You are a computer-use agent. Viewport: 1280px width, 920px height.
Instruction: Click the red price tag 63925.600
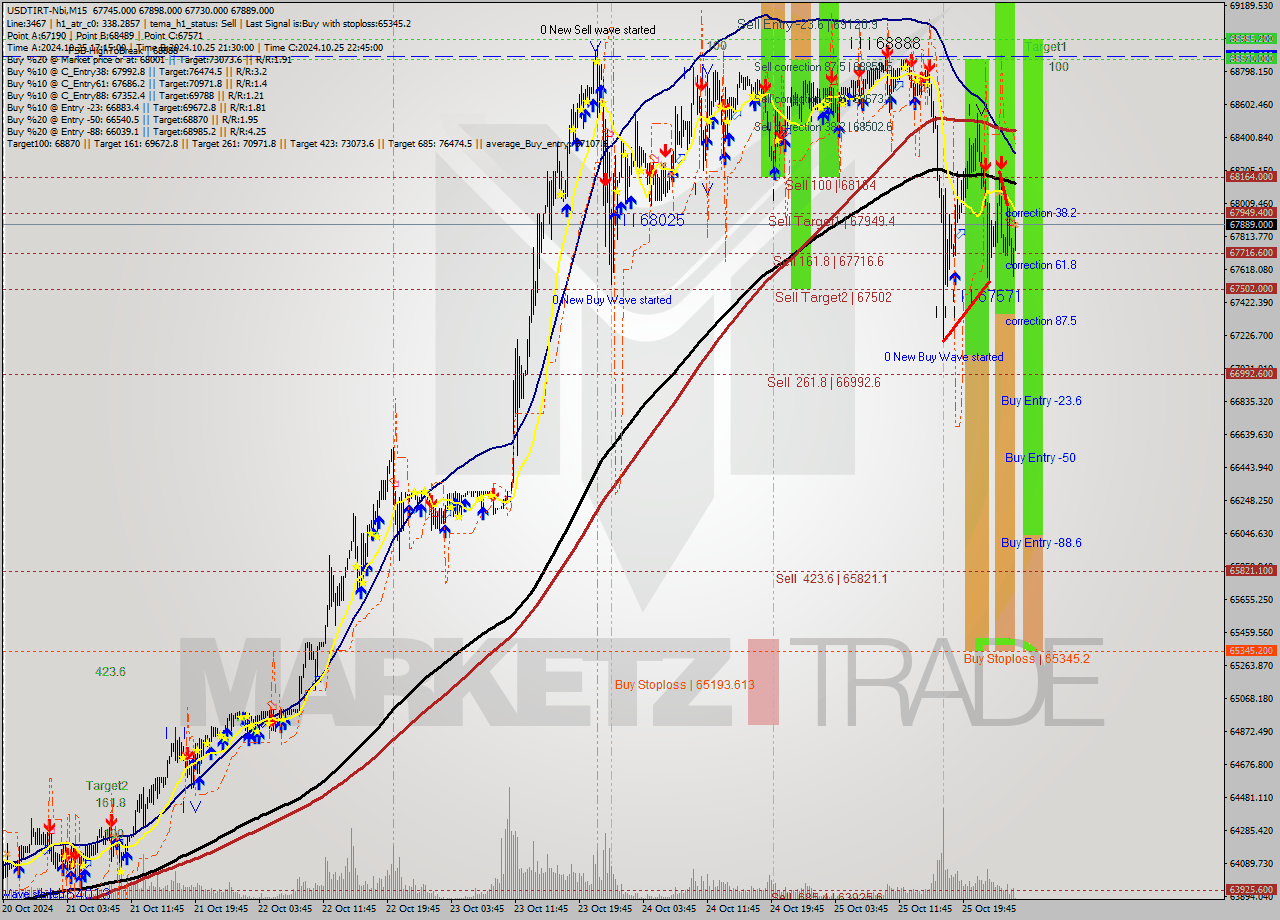coord(1251,889)
